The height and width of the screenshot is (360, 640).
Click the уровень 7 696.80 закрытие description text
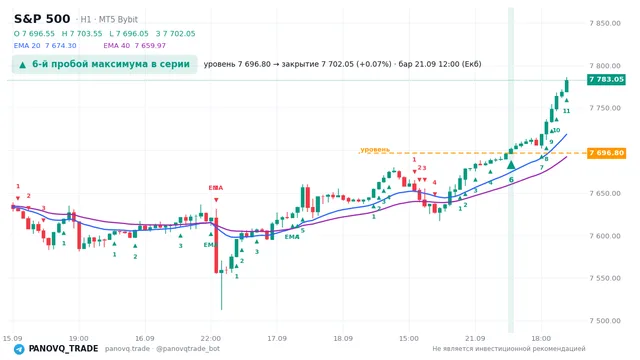pyautogui.click(x=342, y=64)
